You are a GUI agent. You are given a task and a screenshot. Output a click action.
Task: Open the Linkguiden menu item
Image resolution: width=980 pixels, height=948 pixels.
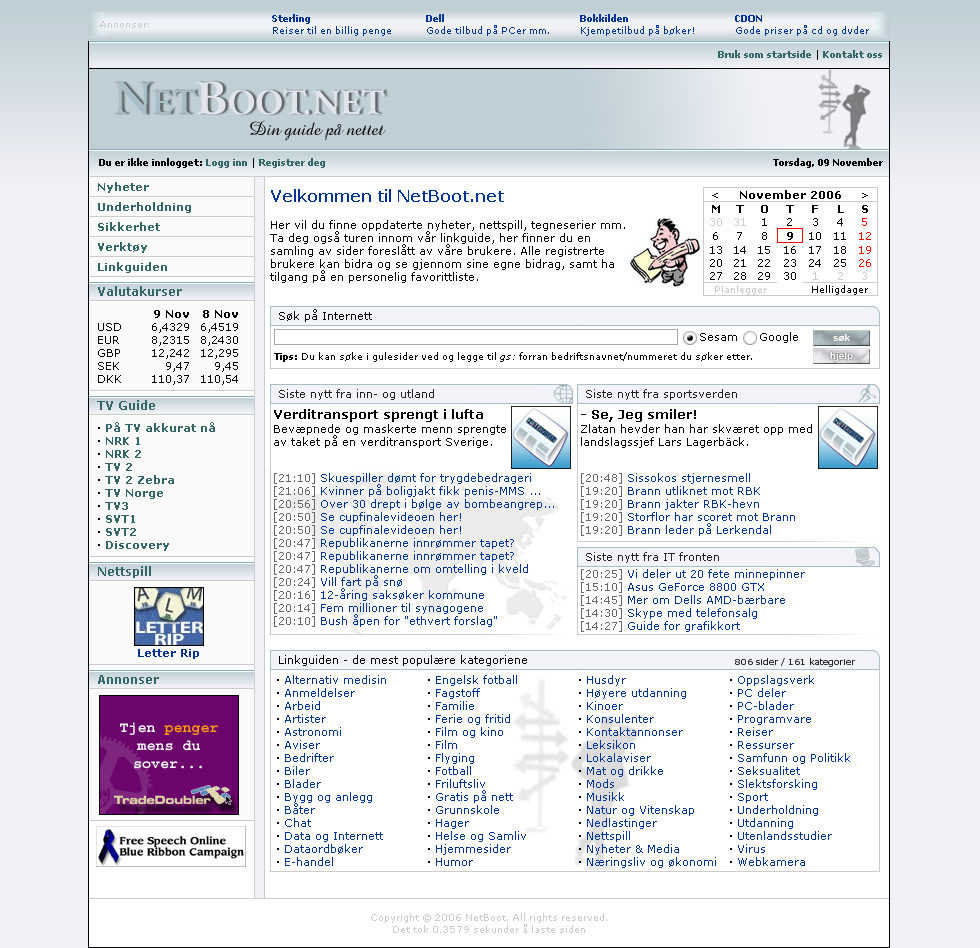click(x=132, y=267)
